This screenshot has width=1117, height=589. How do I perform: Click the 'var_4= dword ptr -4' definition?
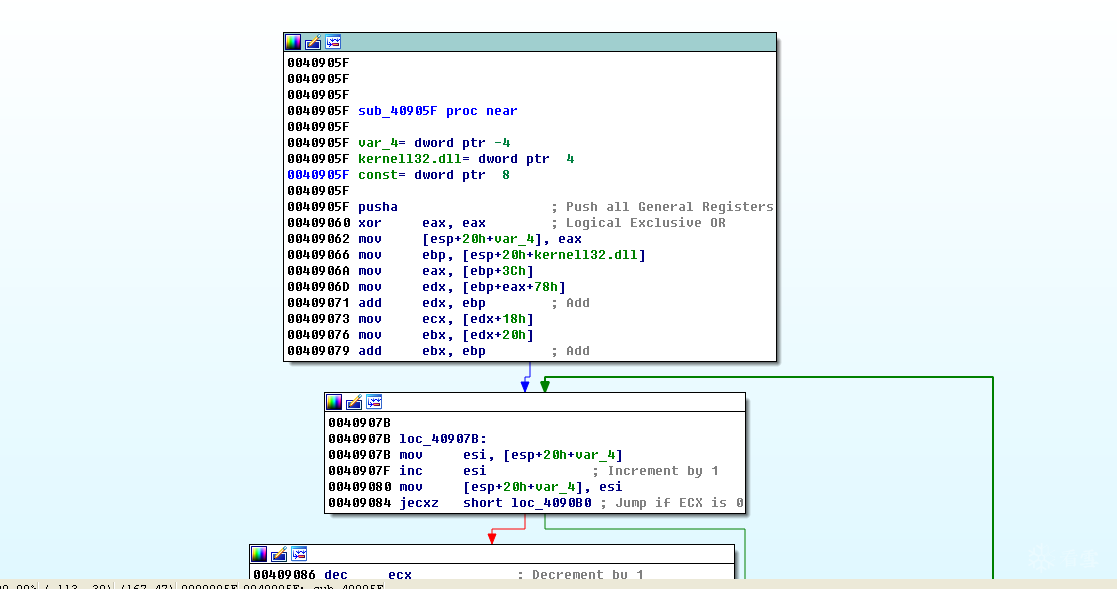click(x=434, y=142)
